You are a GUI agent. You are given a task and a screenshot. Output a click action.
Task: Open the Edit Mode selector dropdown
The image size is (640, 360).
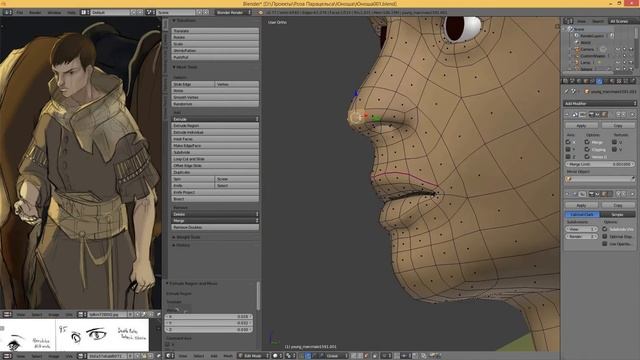pos(253,356)
